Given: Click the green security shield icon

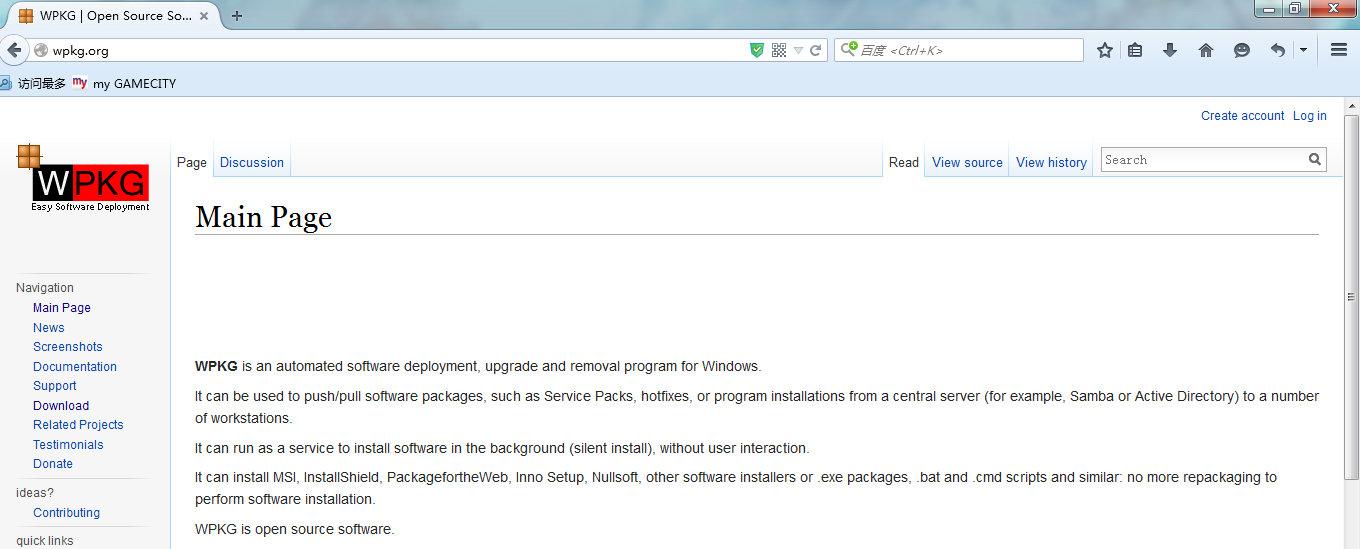Looking at the screenshot, I should click(x=757, y=50).
